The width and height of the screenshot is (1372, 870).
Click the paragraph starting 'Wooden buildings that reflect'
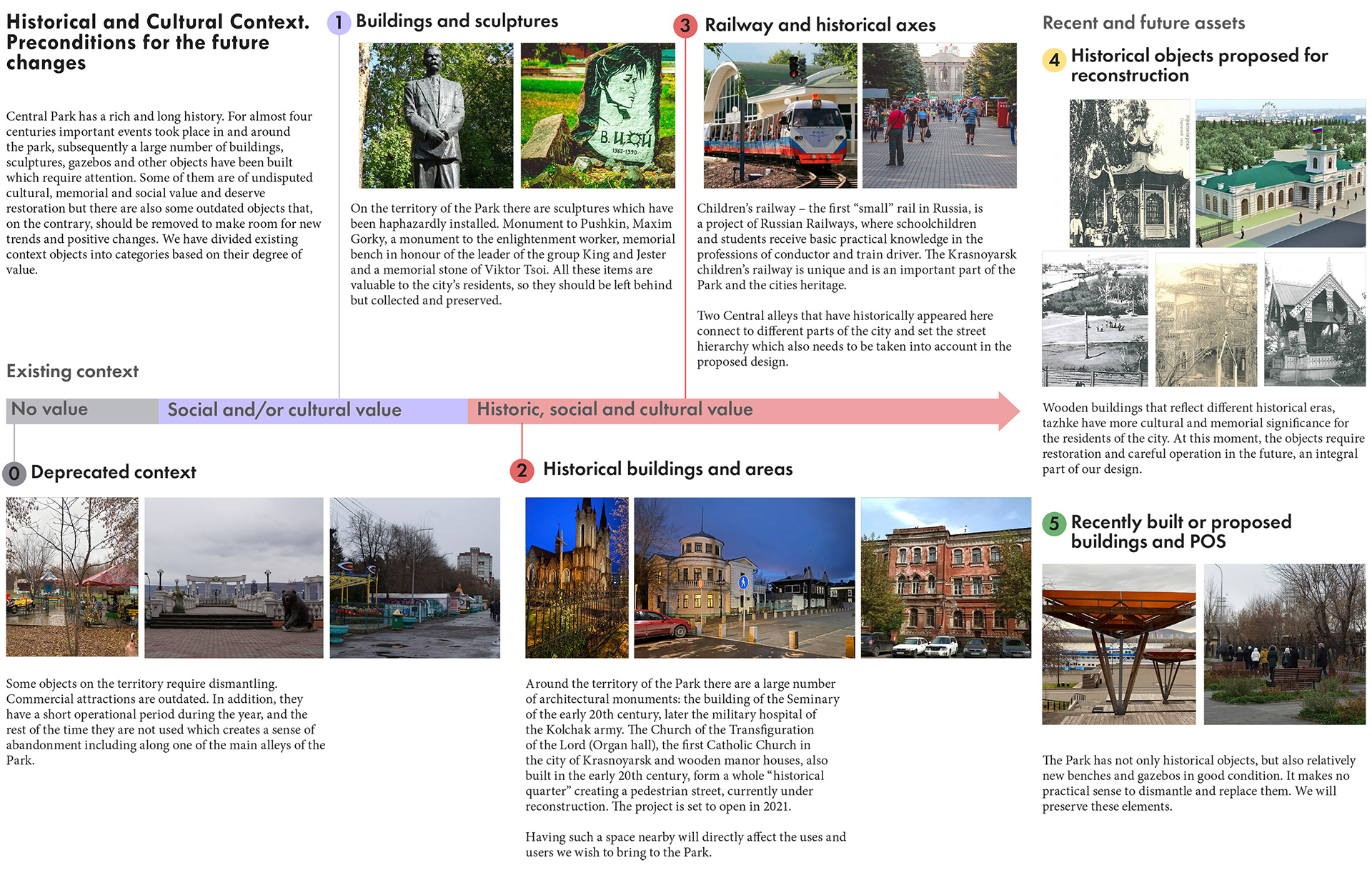[1203, 439]
